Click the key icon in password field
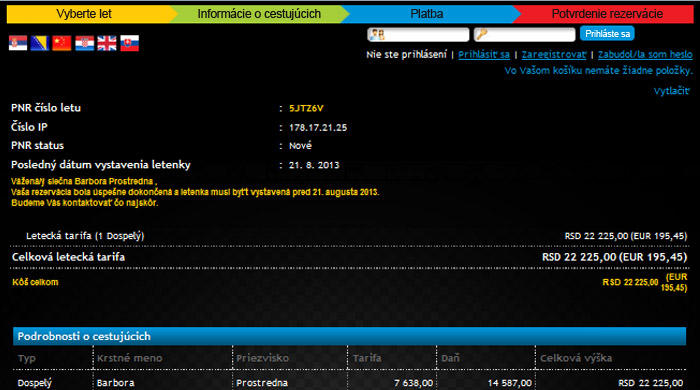The width and height of the screenshot is (700, 390). [482, 34]
